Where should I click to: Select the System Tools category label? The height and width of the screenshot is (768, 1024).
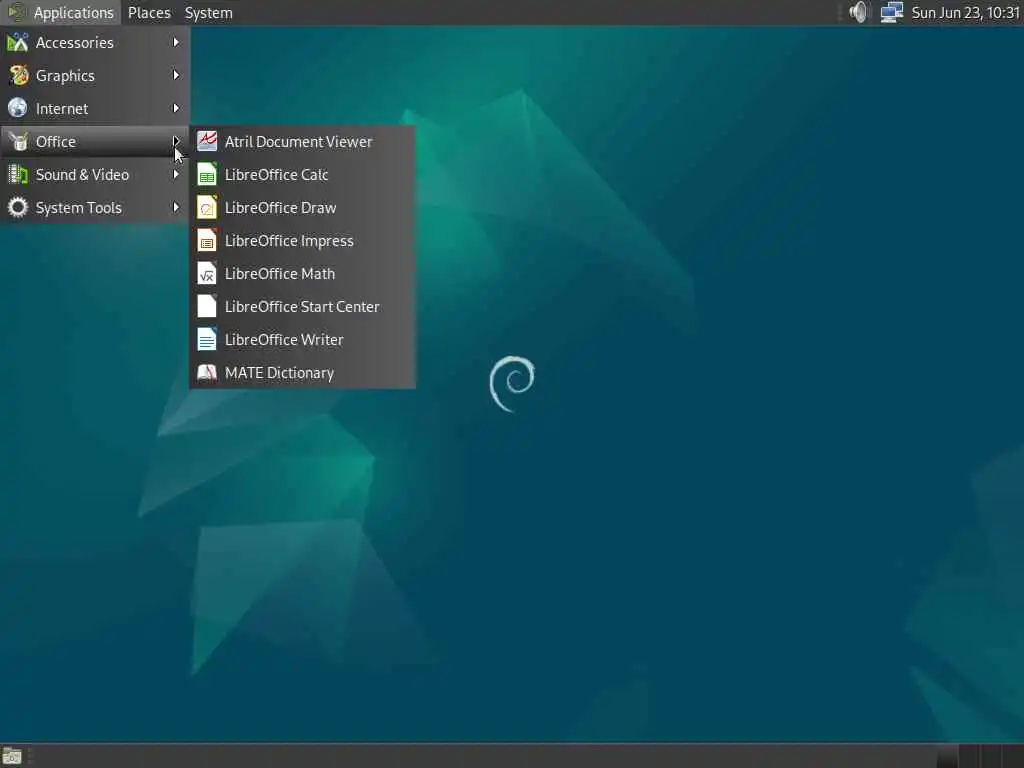78,208
